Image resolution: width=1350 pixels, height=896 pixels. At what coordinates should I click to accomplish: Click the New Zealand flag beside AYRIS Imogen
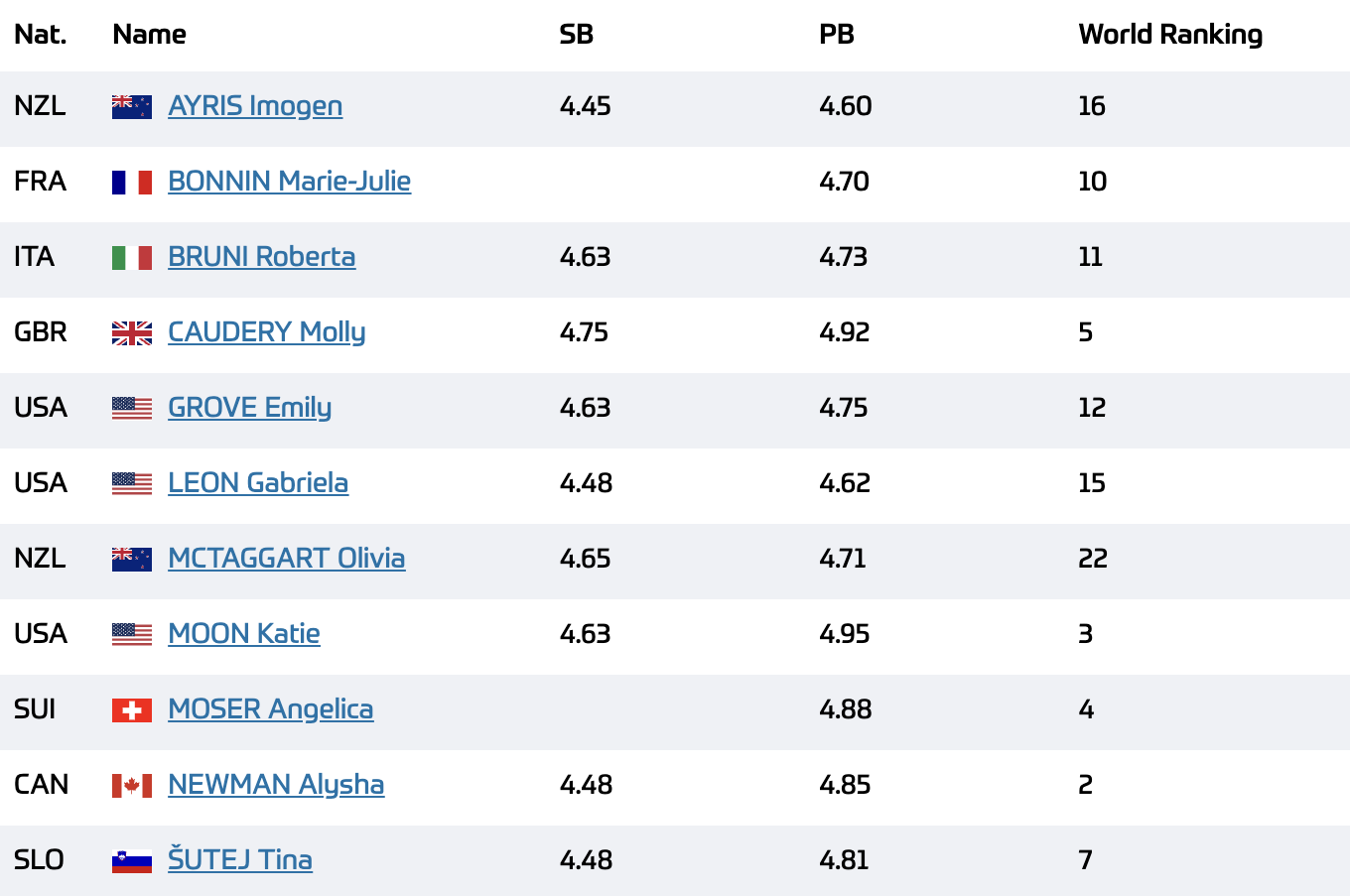pos(132,107)
